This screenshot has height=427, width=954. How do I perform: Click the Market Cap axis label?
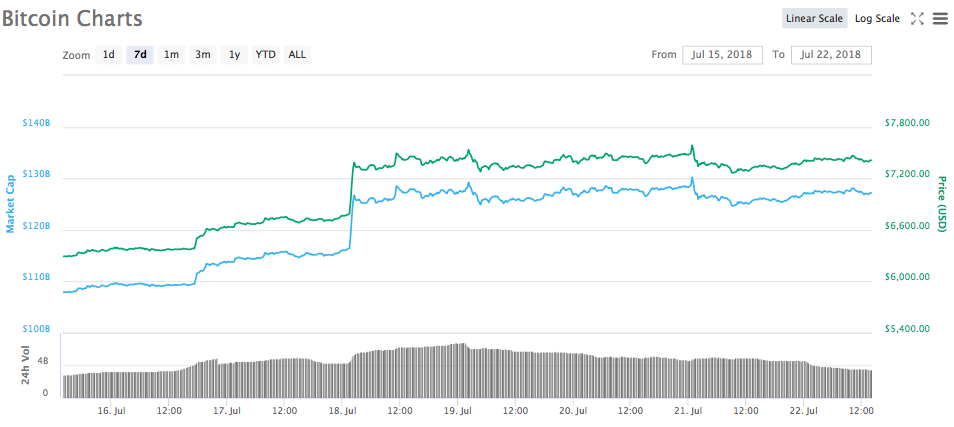(x=10, y=204)
